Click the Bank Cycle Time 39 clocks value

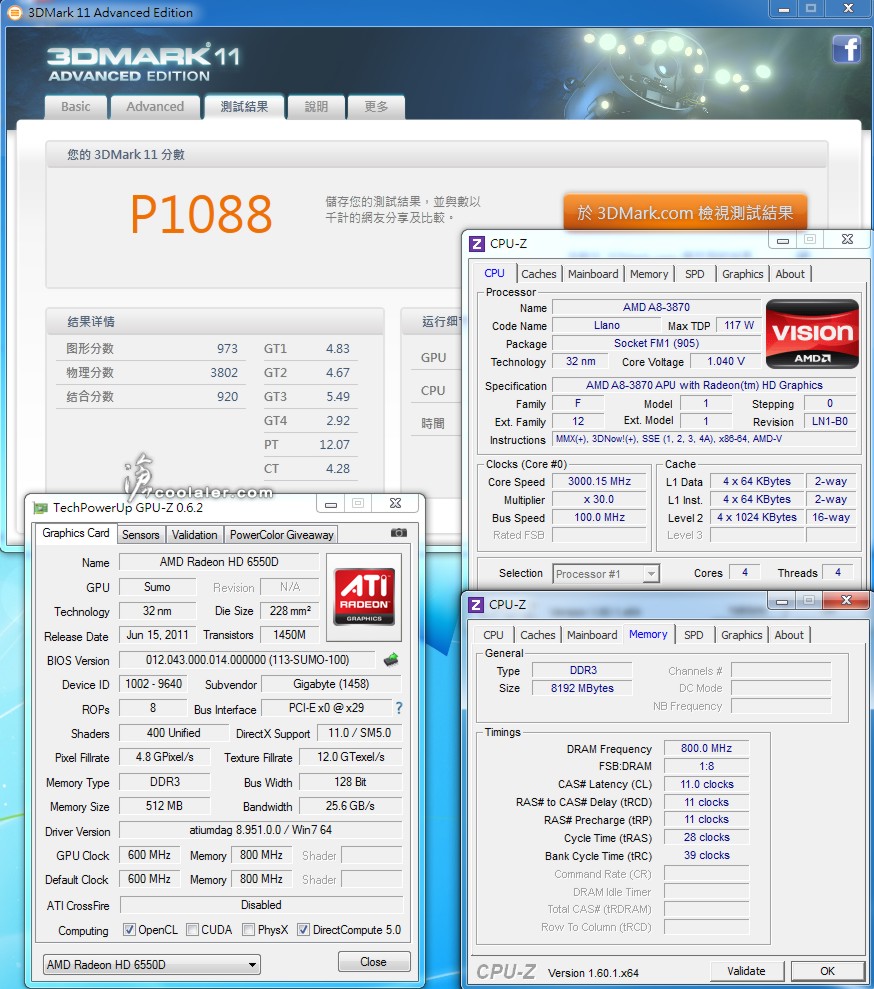click(706, 855)
